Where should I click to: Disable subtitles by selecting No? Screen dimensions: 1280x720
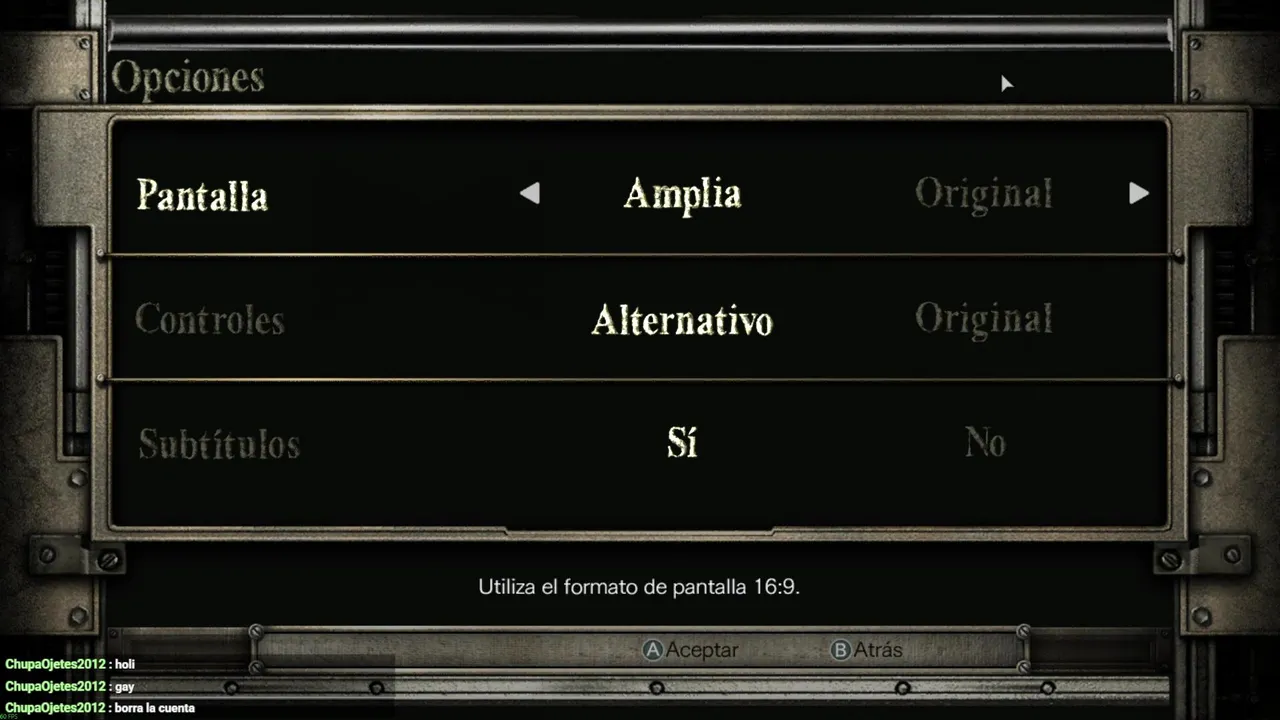(x=985, y=442)
